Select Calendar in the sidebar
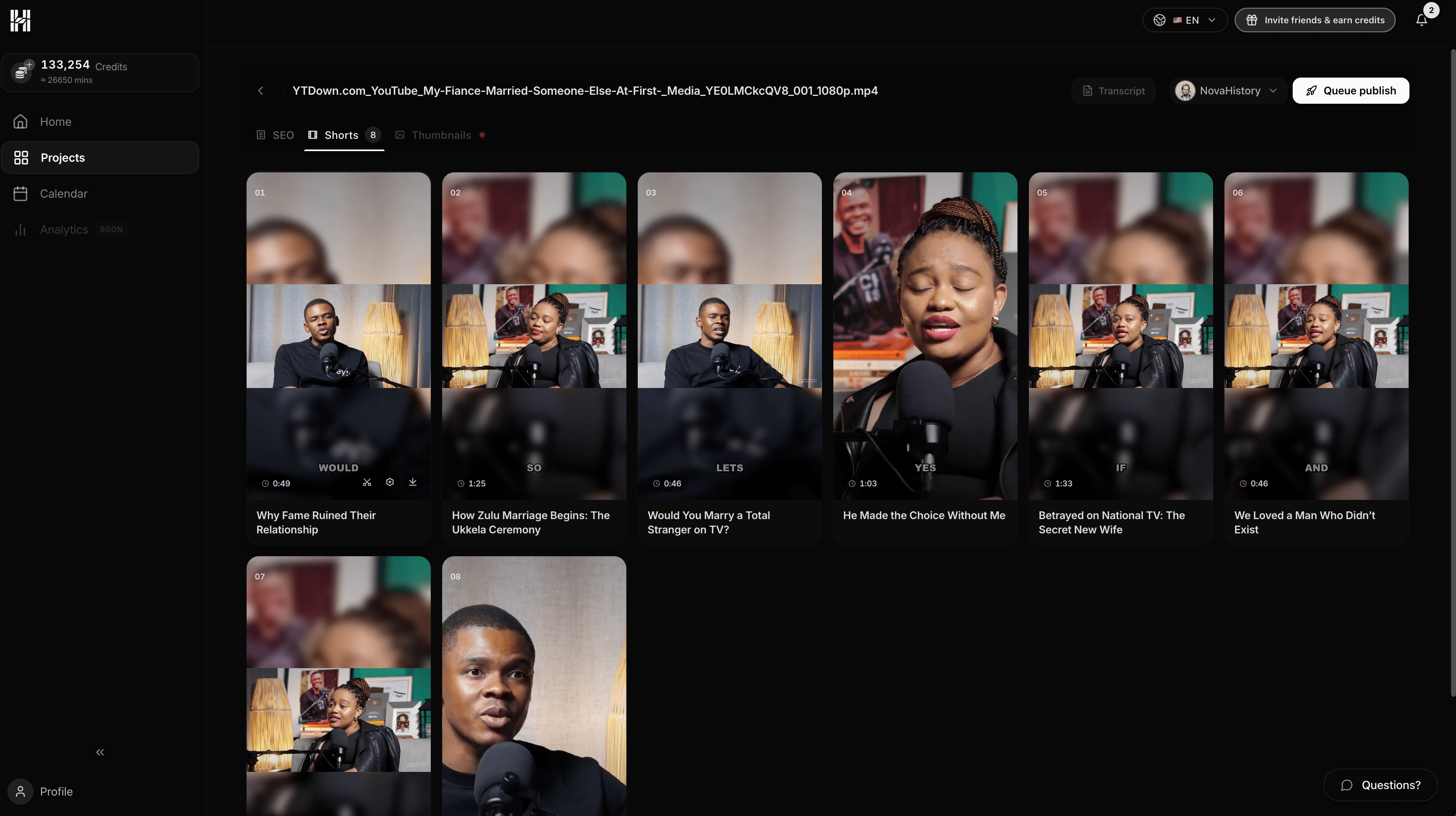Screen dimensions: 1456x816 point(63,193)
